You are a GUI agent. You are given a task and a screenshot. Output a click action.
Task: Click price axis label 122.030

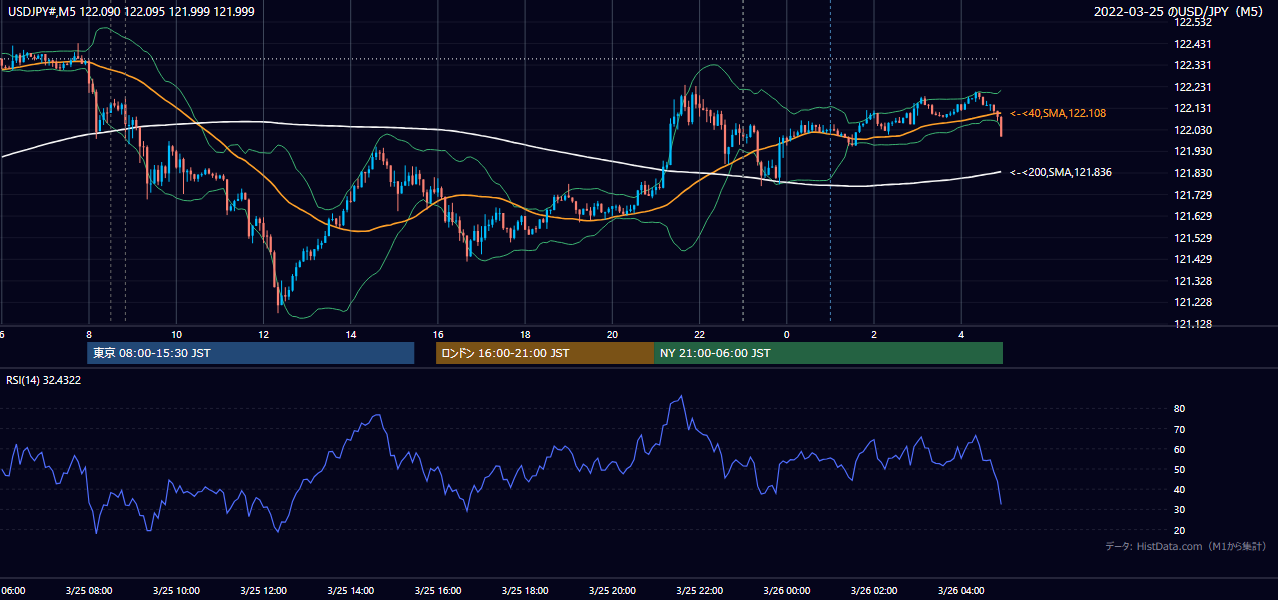(1192, 130)
